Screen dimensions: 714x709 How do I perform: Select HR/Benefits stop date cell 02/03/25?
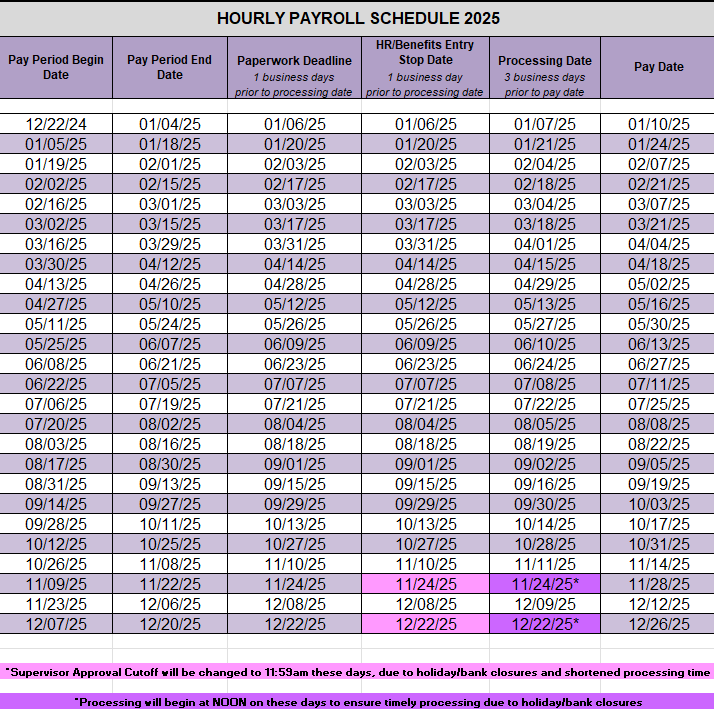(425, 164)
